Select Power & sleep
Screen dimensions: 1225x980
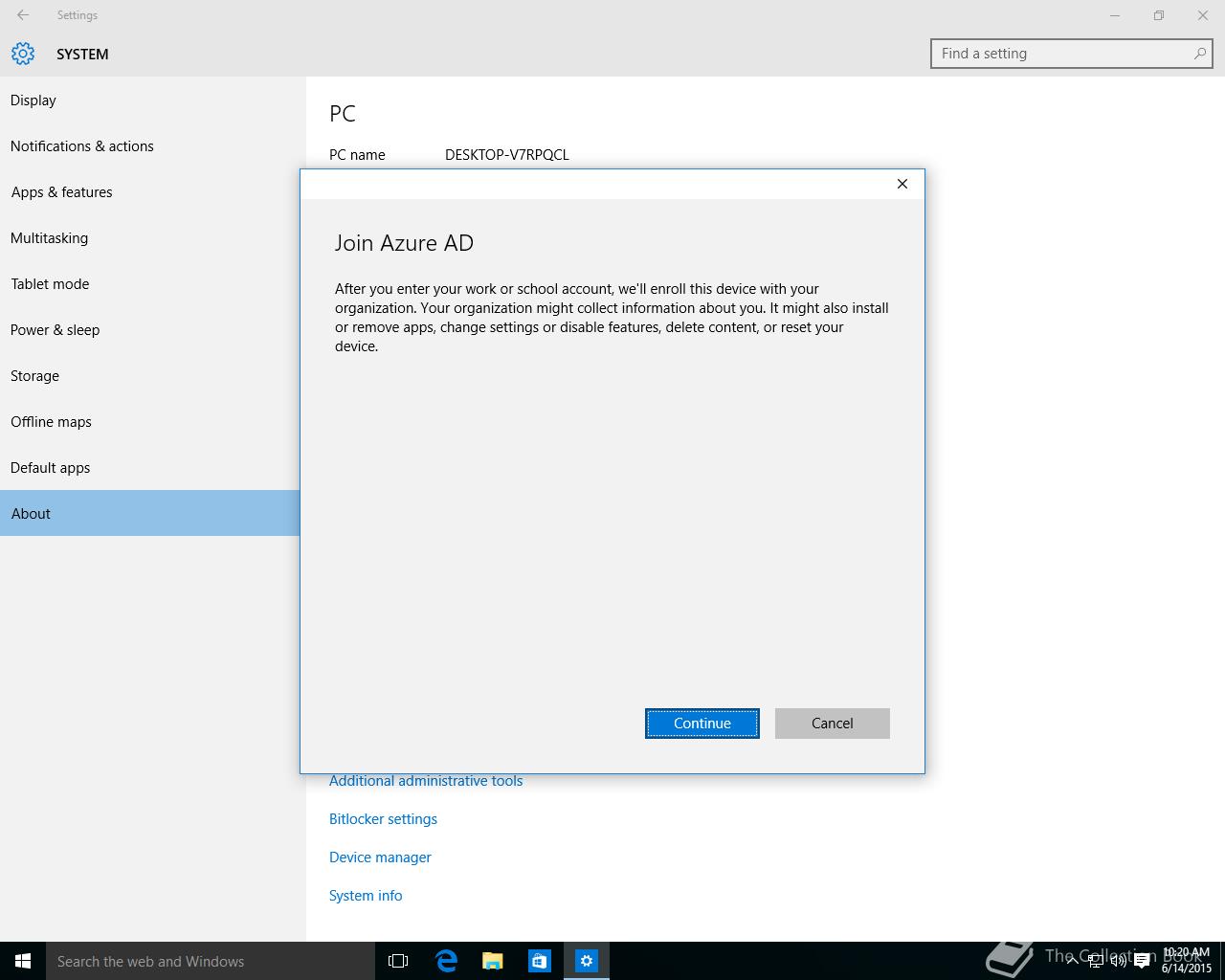pyautogui.click(x=149, y=330)
